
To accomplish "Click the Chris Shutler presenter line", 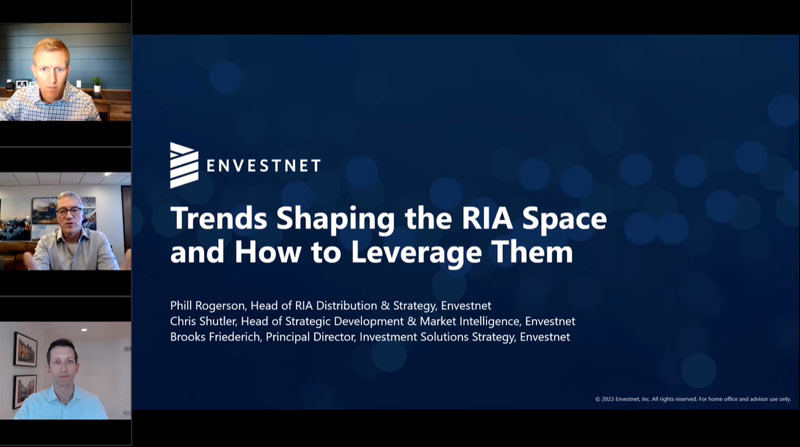I will pos(372,321).
